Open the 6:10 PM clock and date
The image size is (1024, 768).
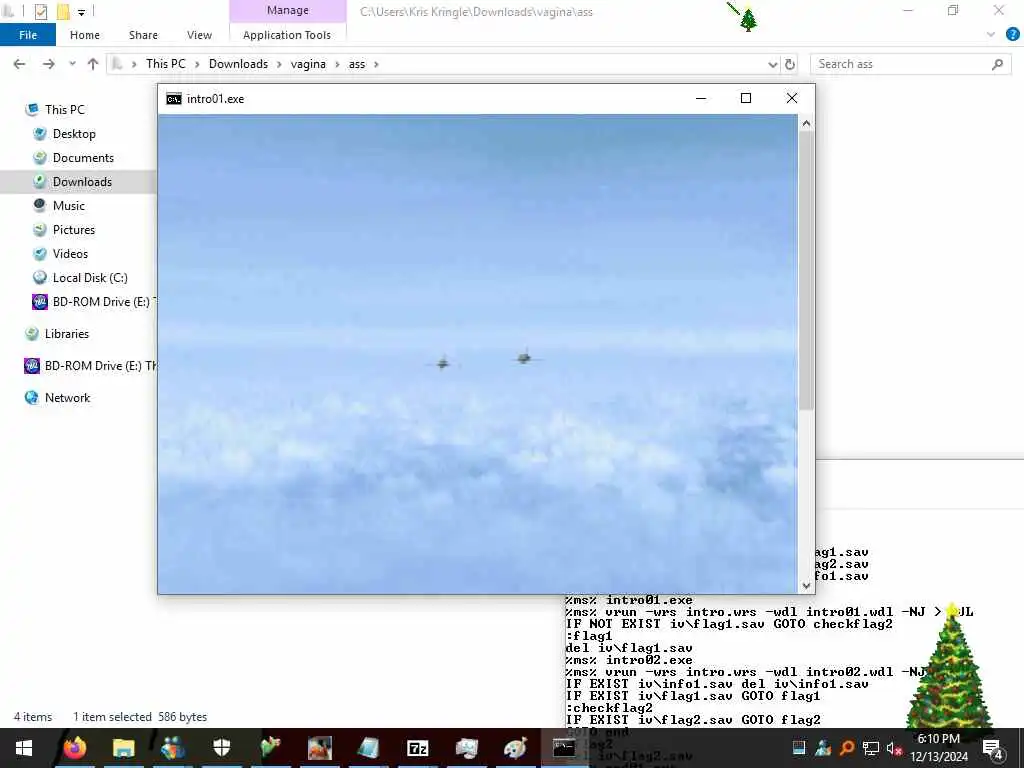point(938,748)
